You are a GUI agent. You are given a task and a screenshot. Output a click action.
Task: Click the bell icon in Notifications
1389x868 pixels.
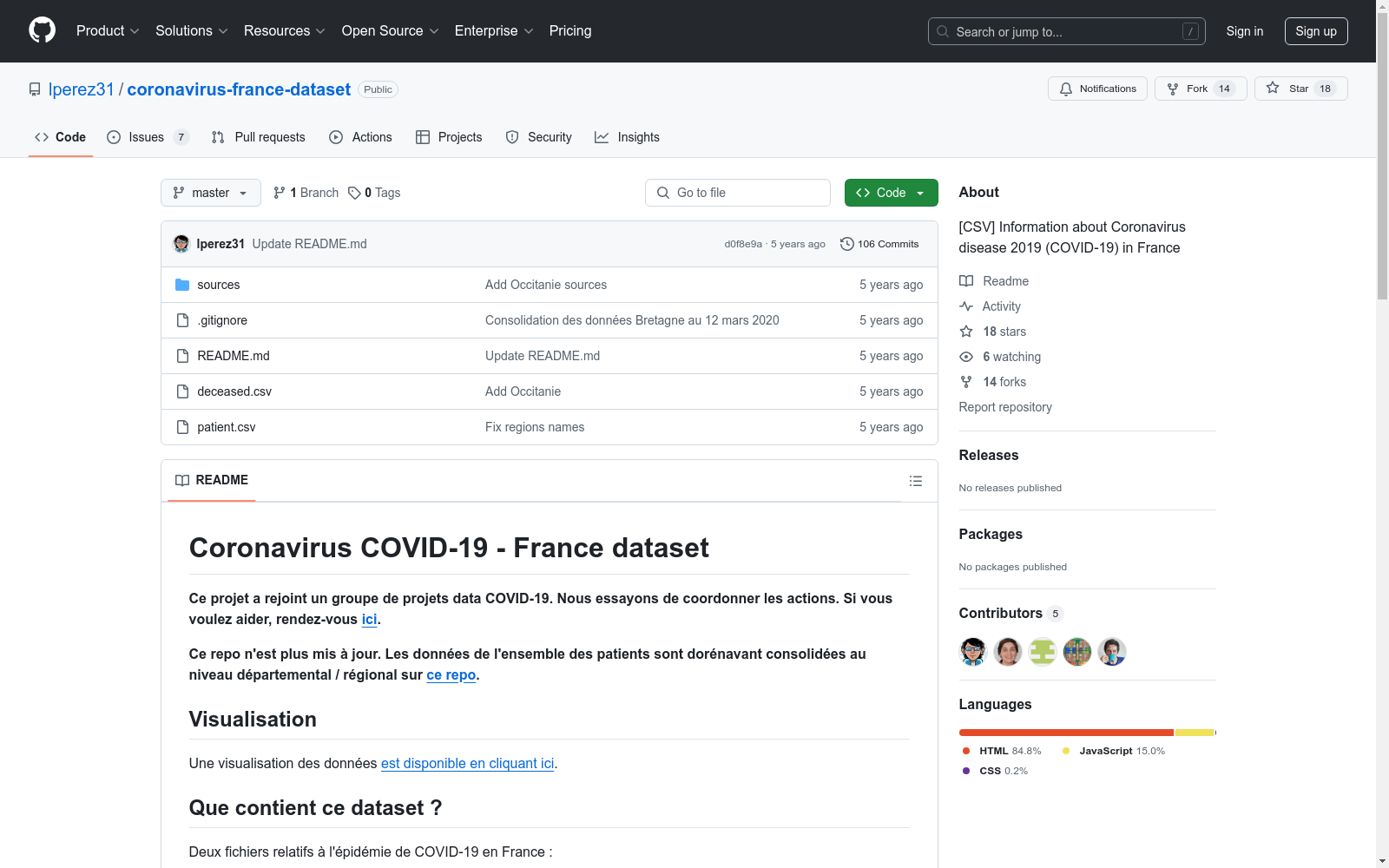[1066, 89]
